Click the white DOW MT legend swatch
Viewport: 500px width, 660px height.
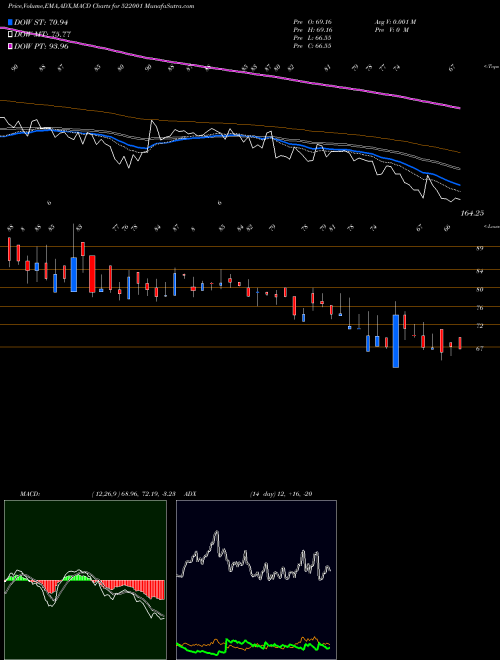10,35
